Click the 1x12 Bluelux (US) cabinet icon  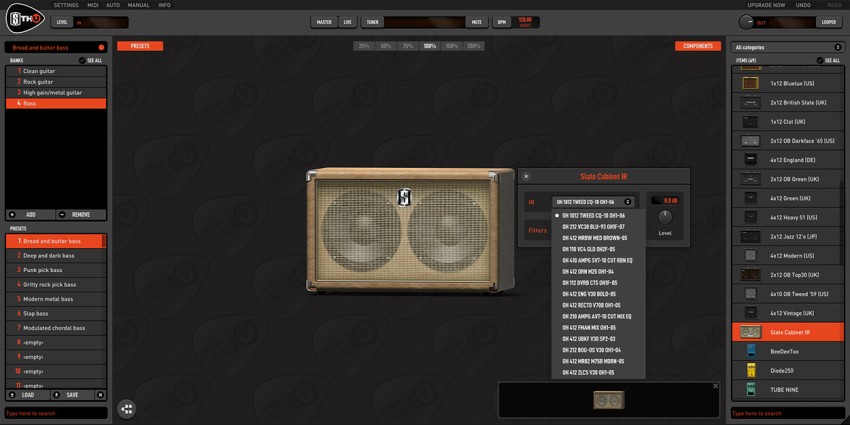point(751,83)
